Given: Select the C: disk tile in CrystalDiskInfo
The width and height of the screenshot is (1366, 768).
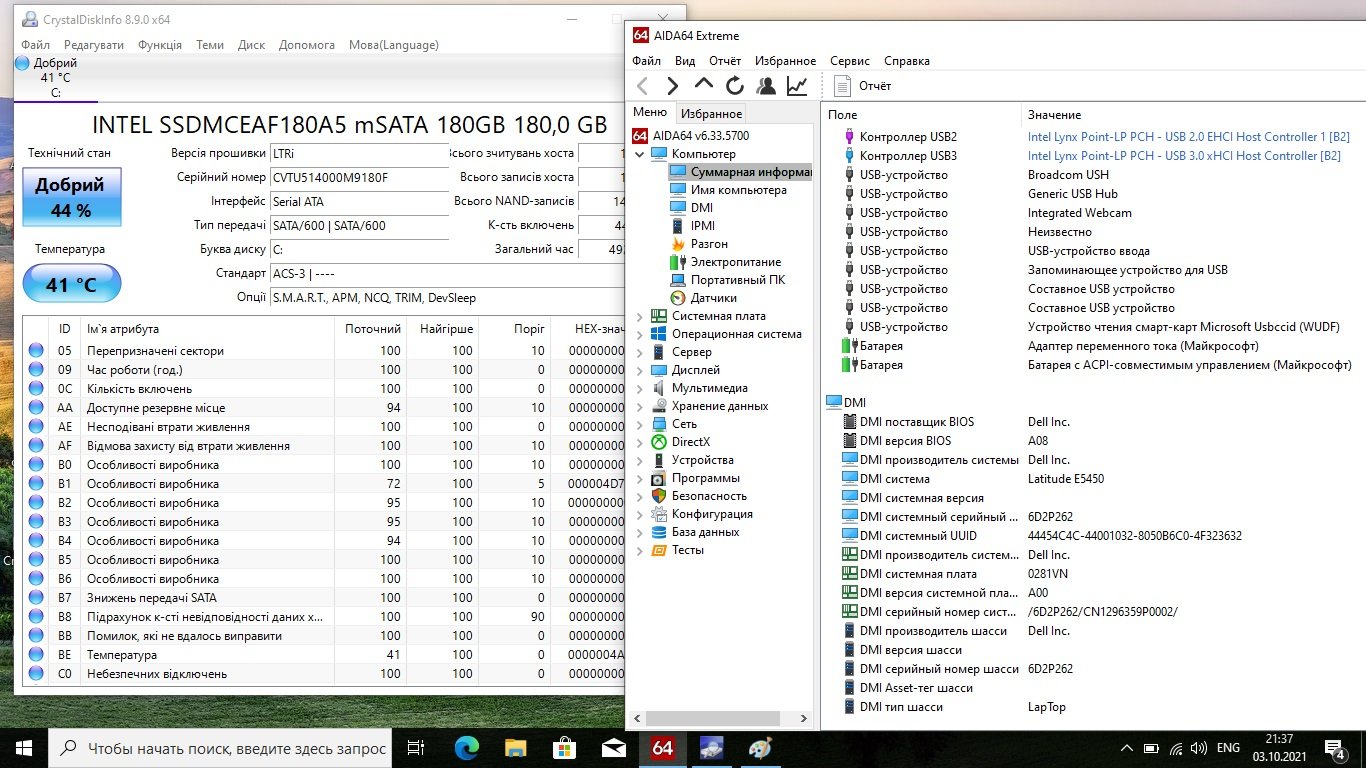Looking at the screenshot, I should pos(56,78).
